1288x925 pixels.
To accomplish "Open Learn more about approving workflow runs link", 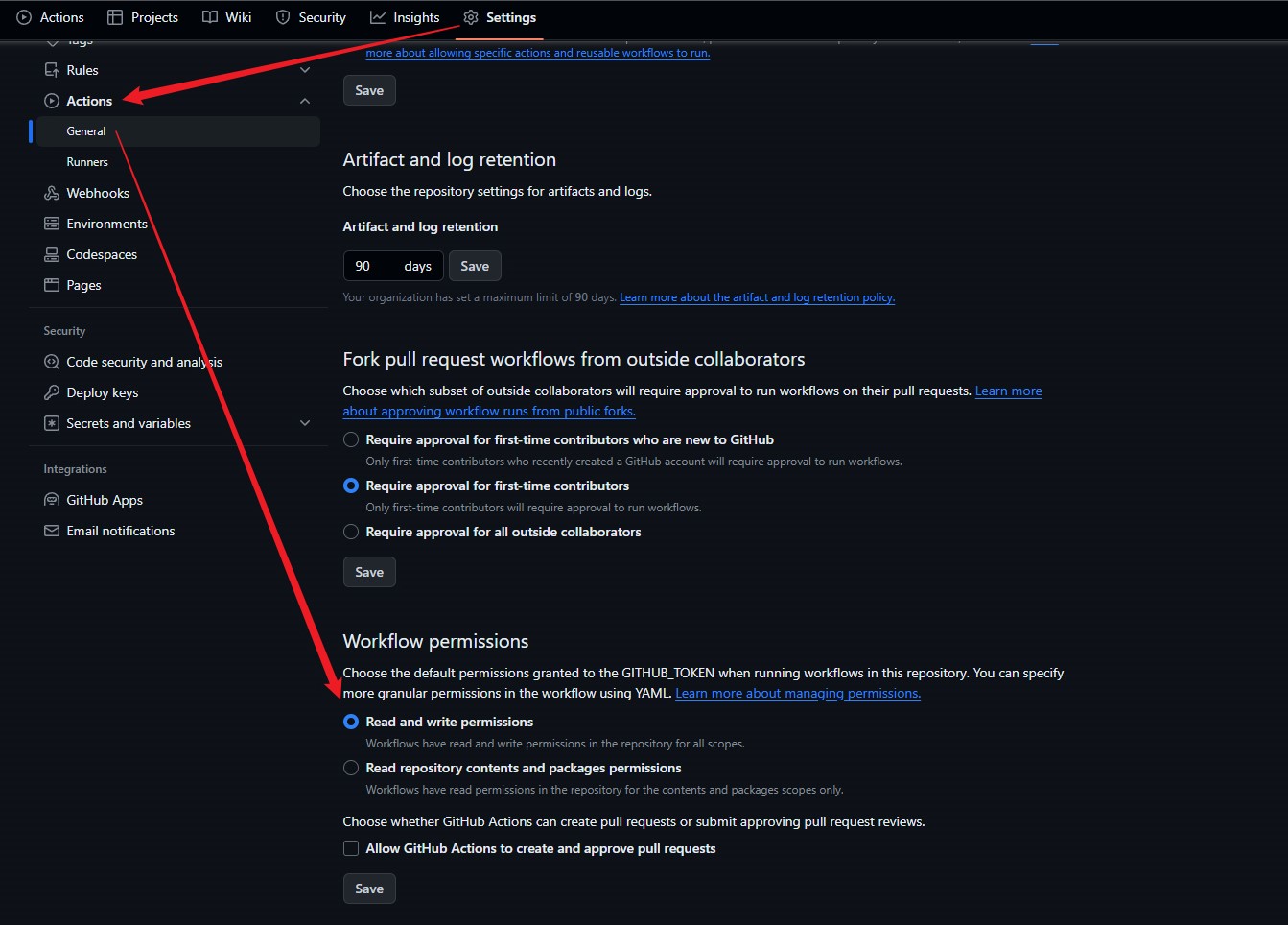I will click(489, 411).
